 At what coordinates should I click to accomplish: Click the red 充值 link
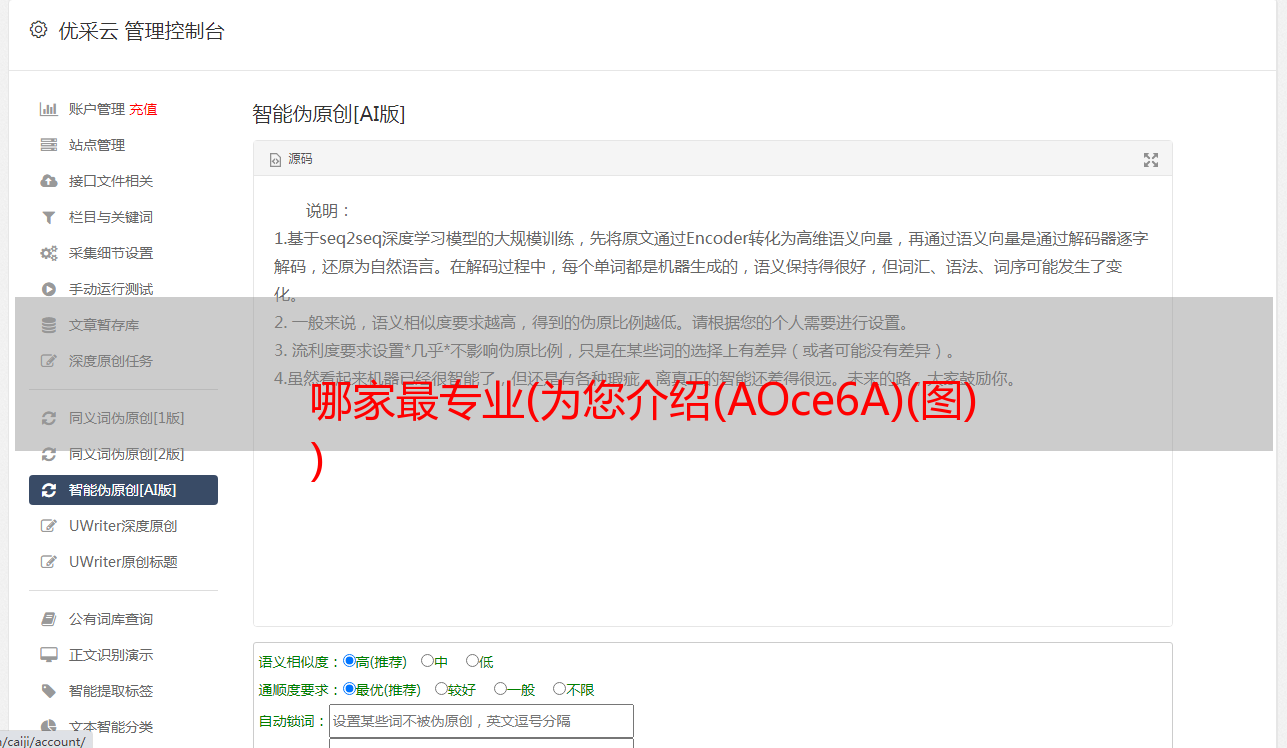coord(143,109)
